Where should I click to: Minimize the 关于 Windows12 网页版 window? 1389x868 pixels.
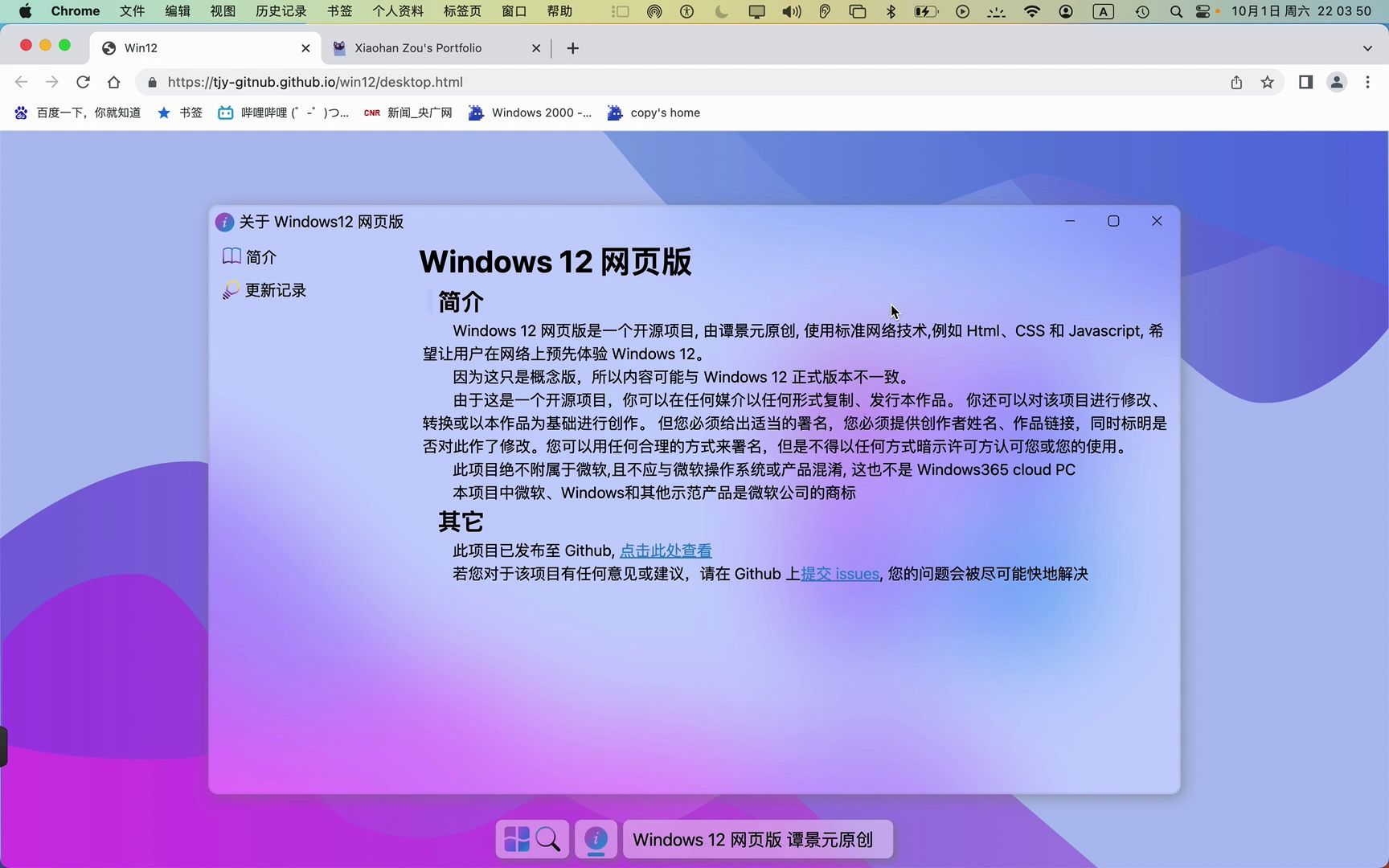1070,221
